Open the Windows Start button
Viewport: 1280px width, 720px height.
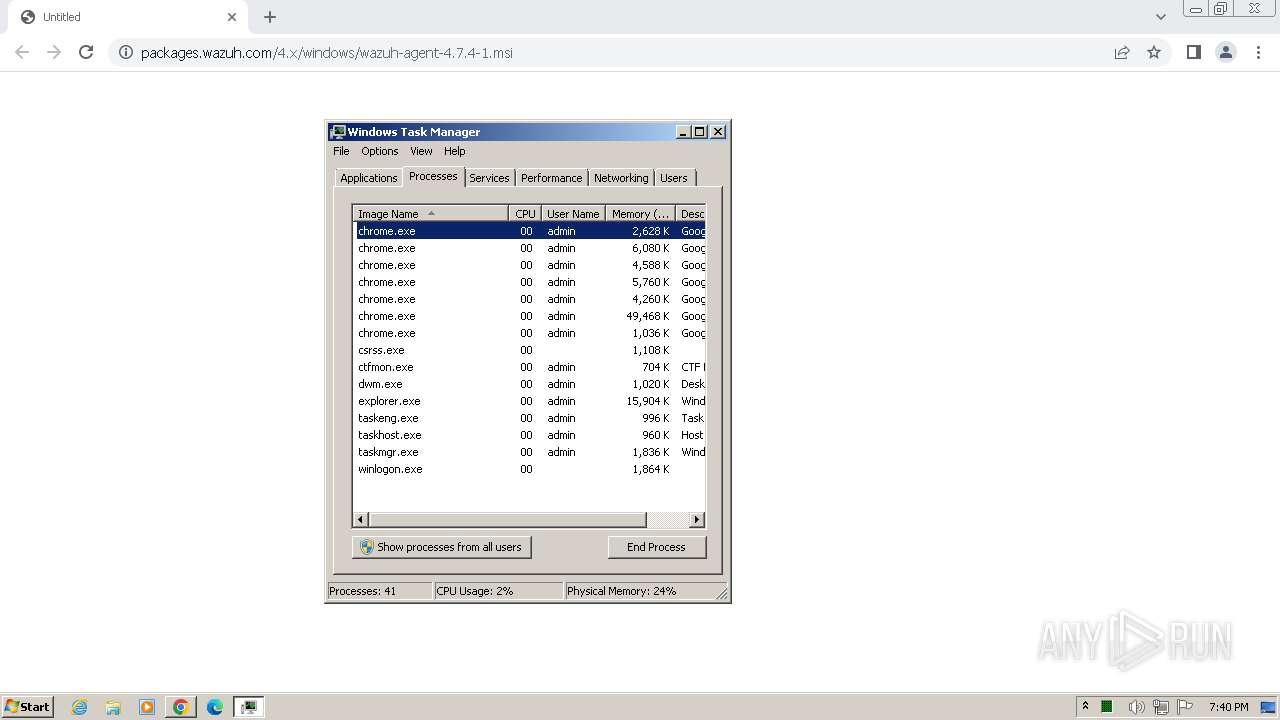[x=28, y=706]
